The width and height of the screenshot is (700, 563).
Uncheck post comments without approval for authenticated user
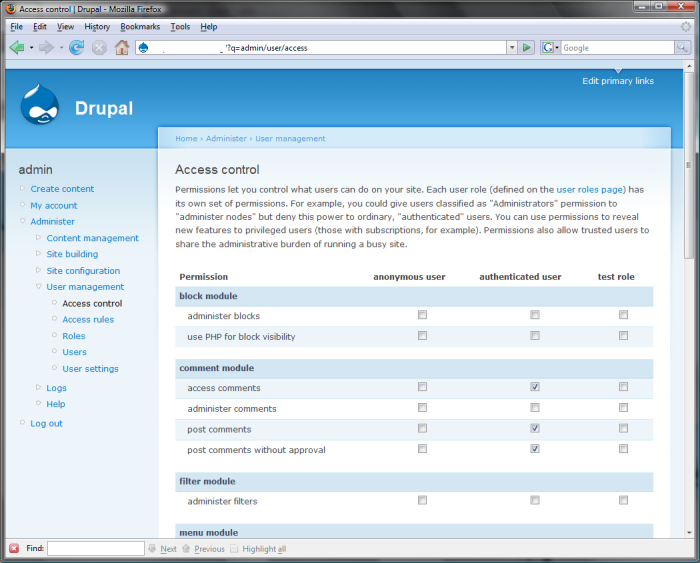(x=535, y=449)
